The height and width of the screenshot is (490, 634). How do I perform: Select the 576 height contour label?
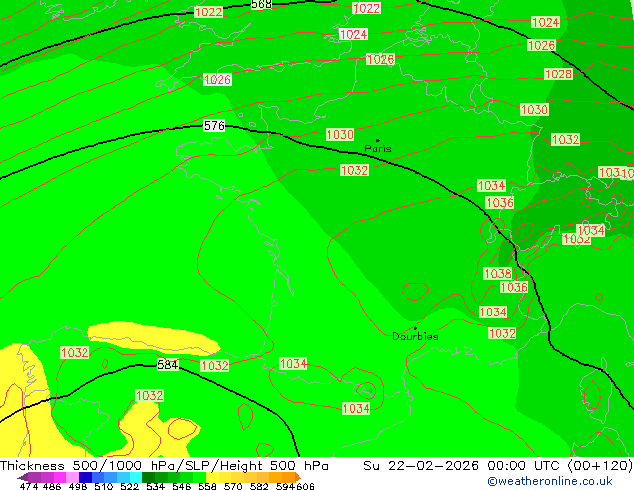(214, 126)
